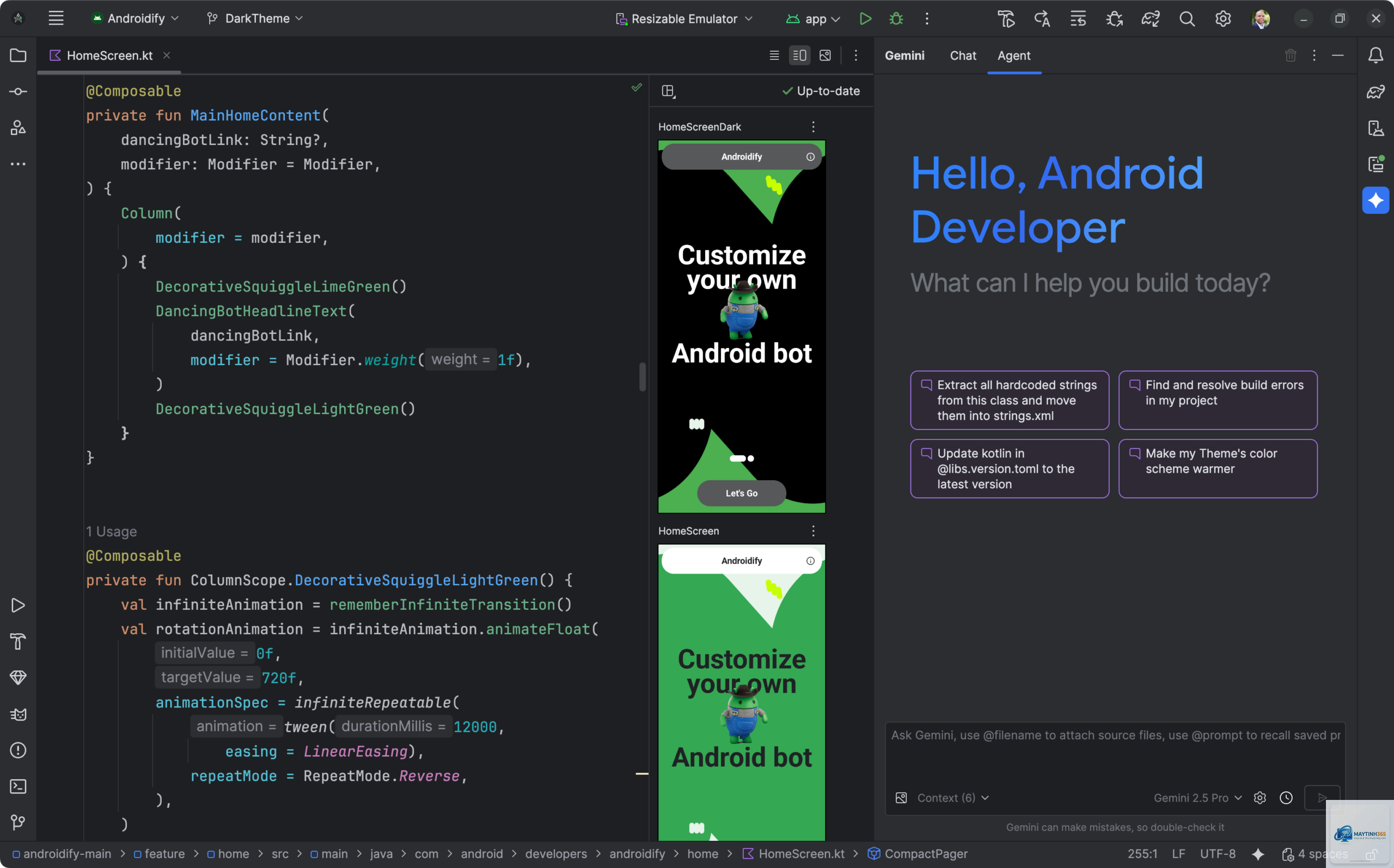Switch to the Chat tab
Image resolution: width=1394 pixels, height=868 pixels.
(x=962, y=56)
